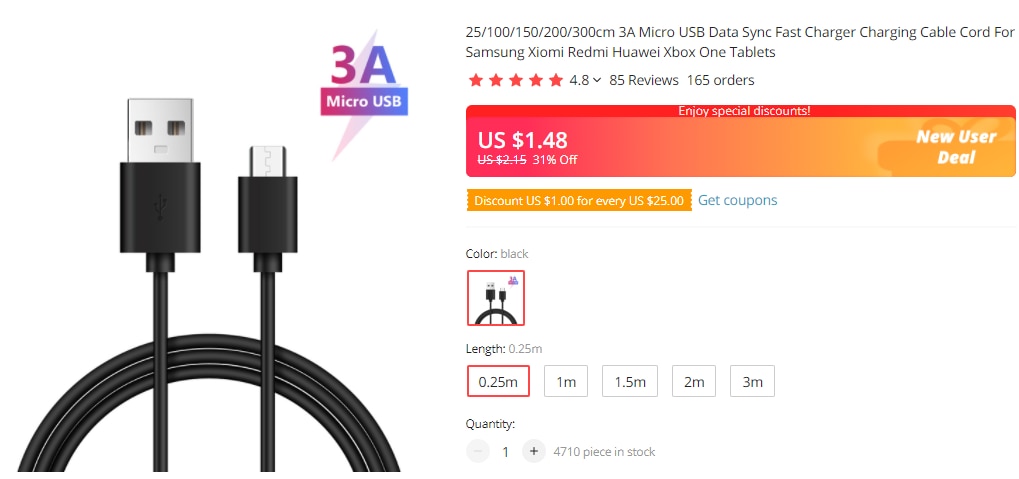This screenshot has width=1019, height=479.
Task: Click the fifth rating star
Action: 556,81
